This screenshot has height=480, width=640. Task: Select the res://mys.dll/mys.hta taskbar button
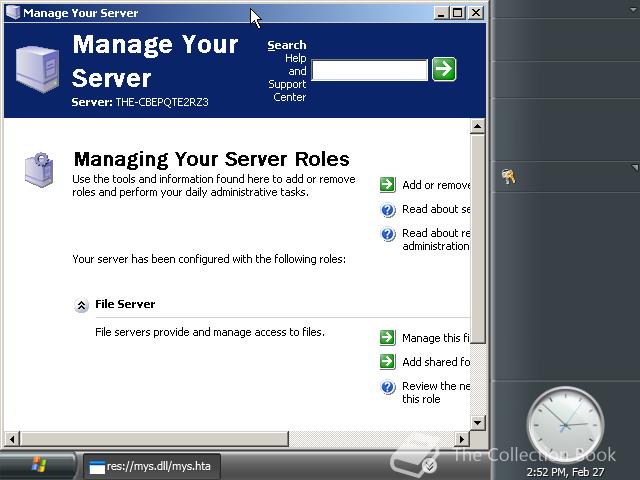point(152,467)
